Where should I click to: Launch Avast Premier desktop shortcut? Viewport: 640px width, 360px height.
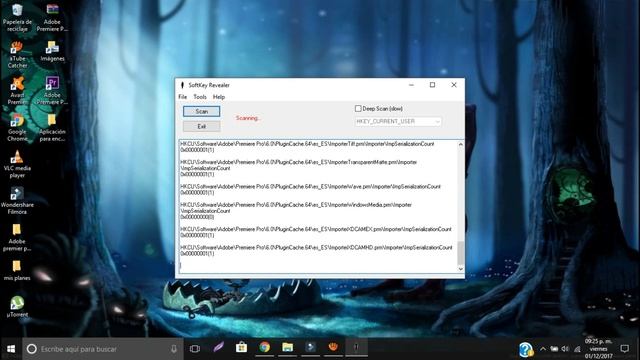(17, 91)
